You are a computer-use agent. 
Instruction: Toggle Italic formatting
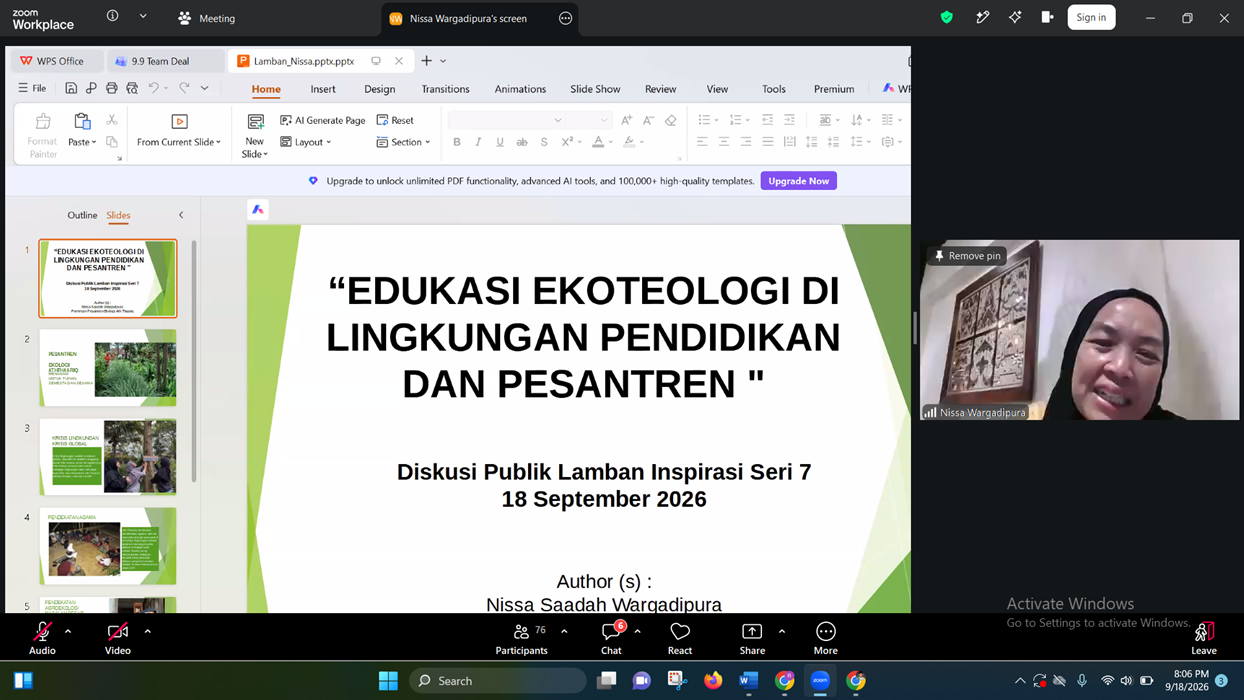coord(478,142)
